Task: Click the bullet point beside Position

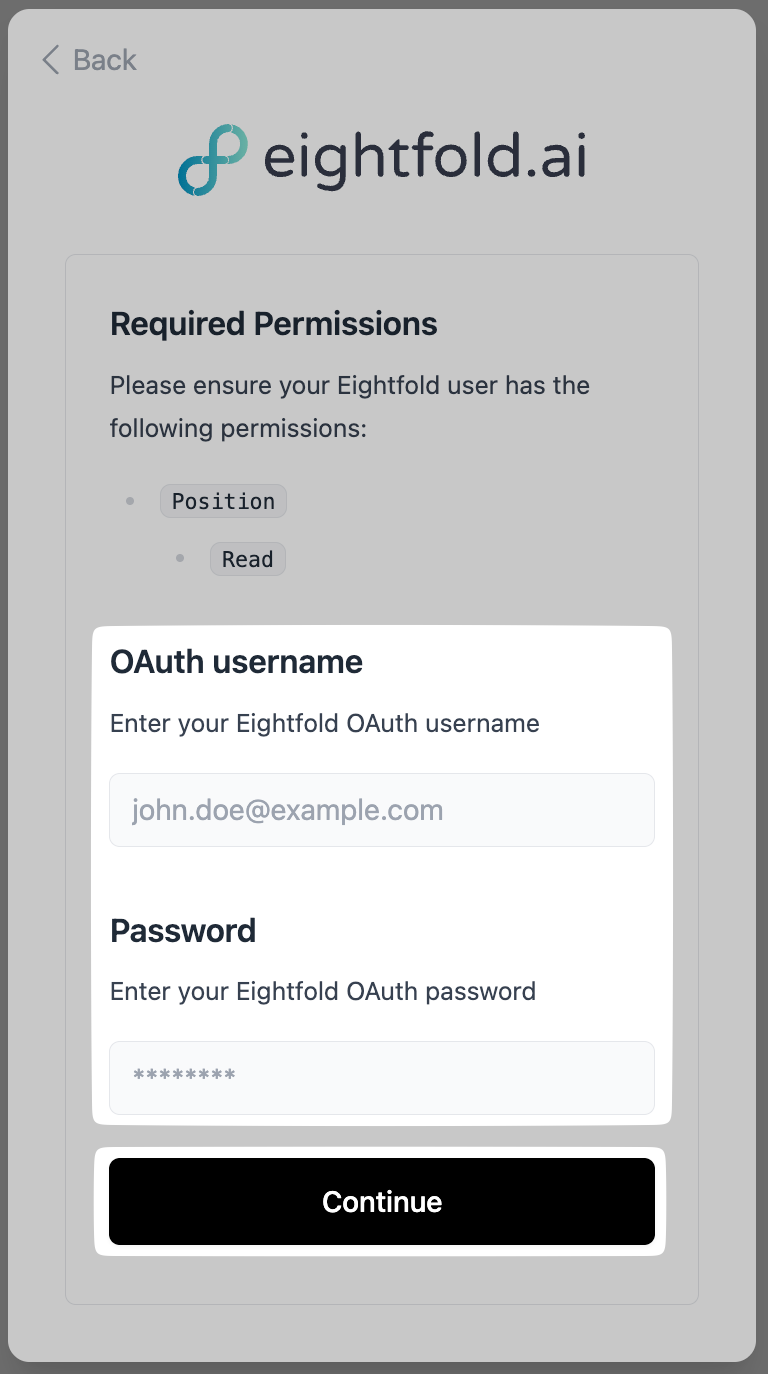Action: pyautogui.click(x=130, y=501)
